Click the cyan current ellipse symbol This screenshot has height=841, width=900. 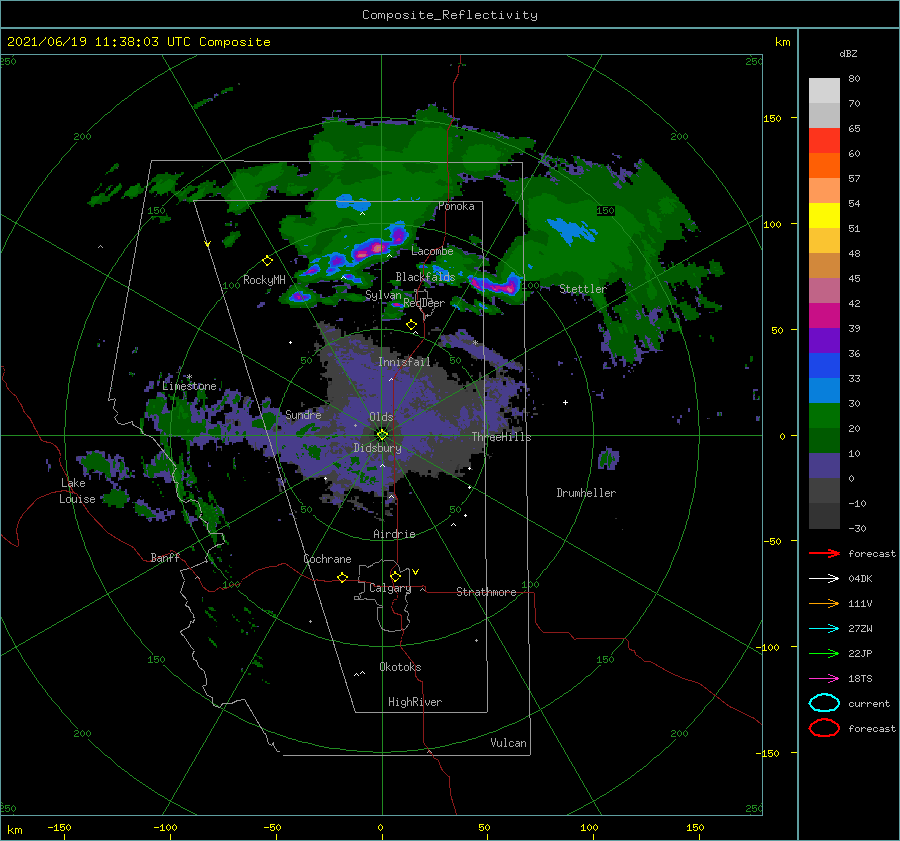(824, 703)
